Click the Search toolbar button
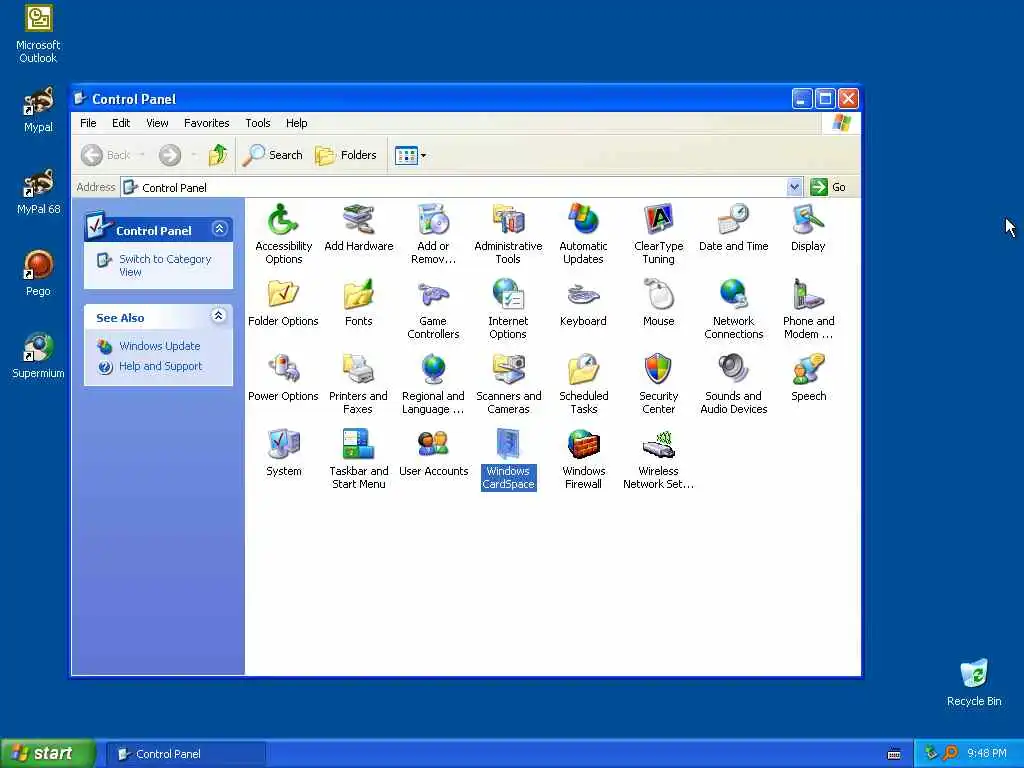 (x=272, y=155)
